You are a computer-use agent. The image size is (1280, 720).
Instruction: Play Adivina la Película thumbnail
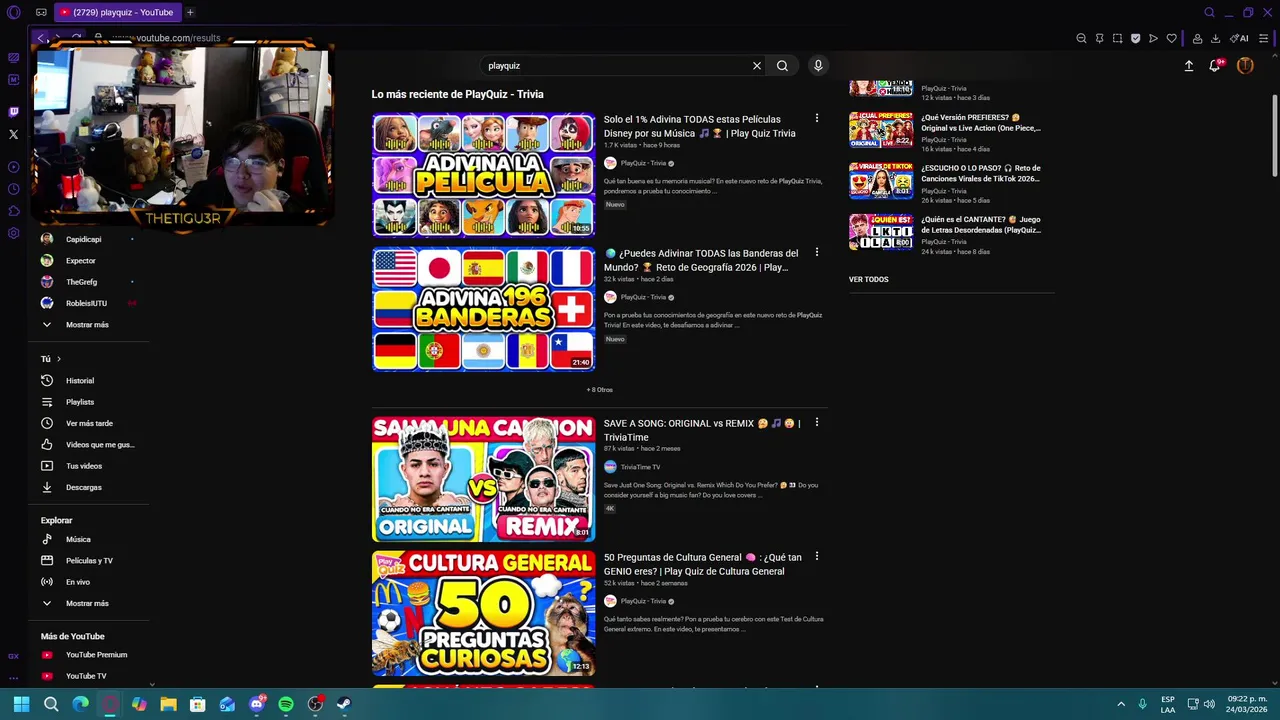click(x=483, y=175)
